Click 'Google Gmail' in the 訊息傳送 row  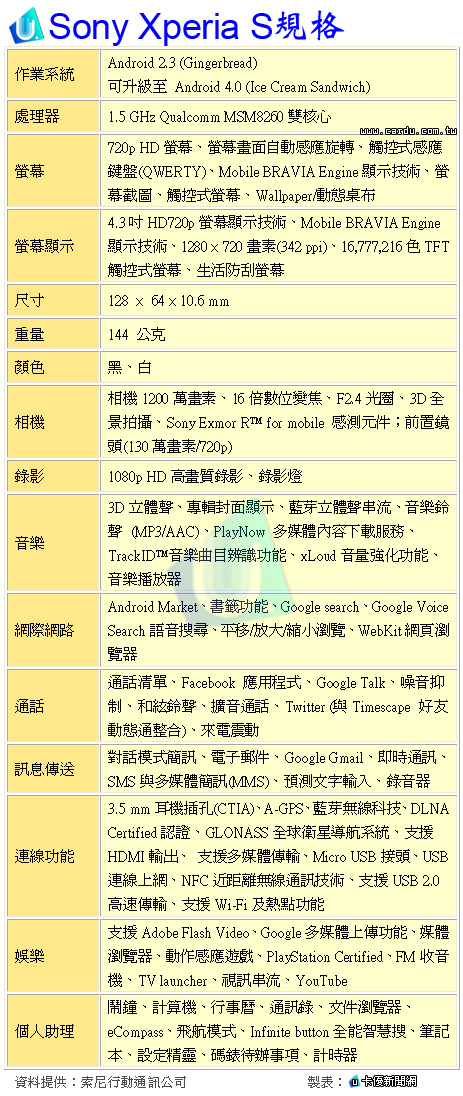[324, 758]
